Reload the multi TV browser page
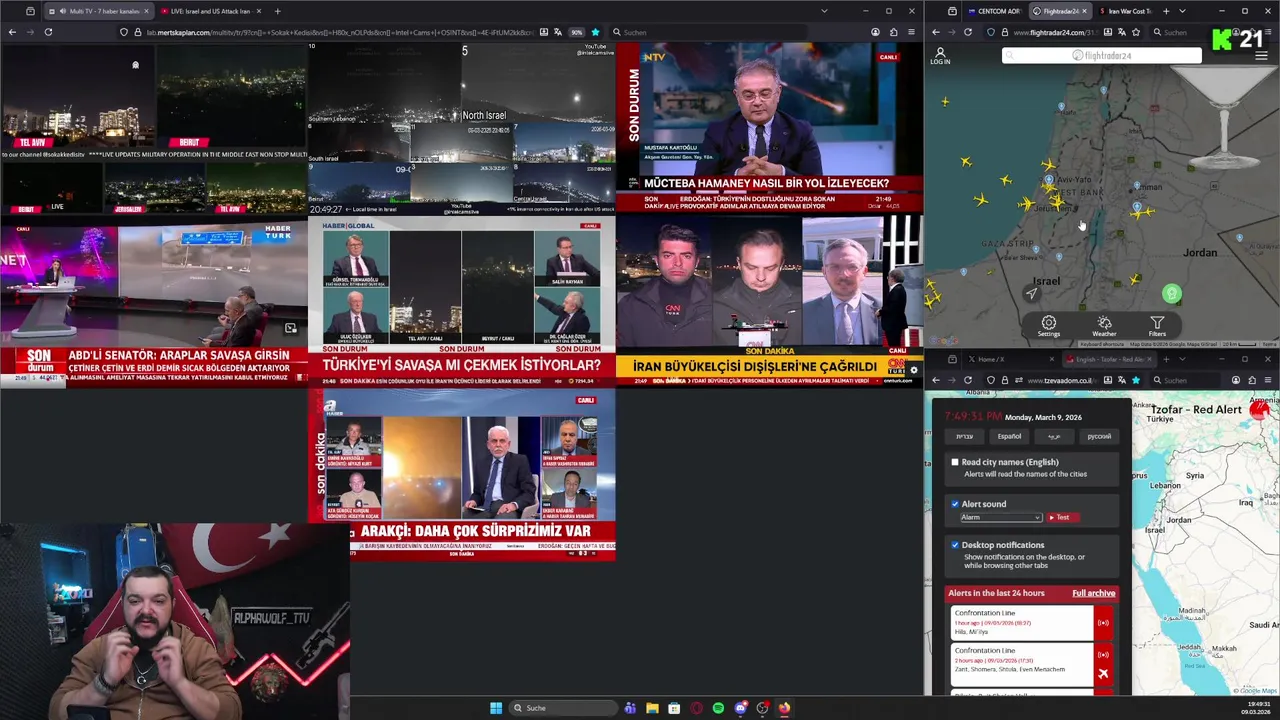This screenshot has height=720, width=1280. click(x=48, y=32)
